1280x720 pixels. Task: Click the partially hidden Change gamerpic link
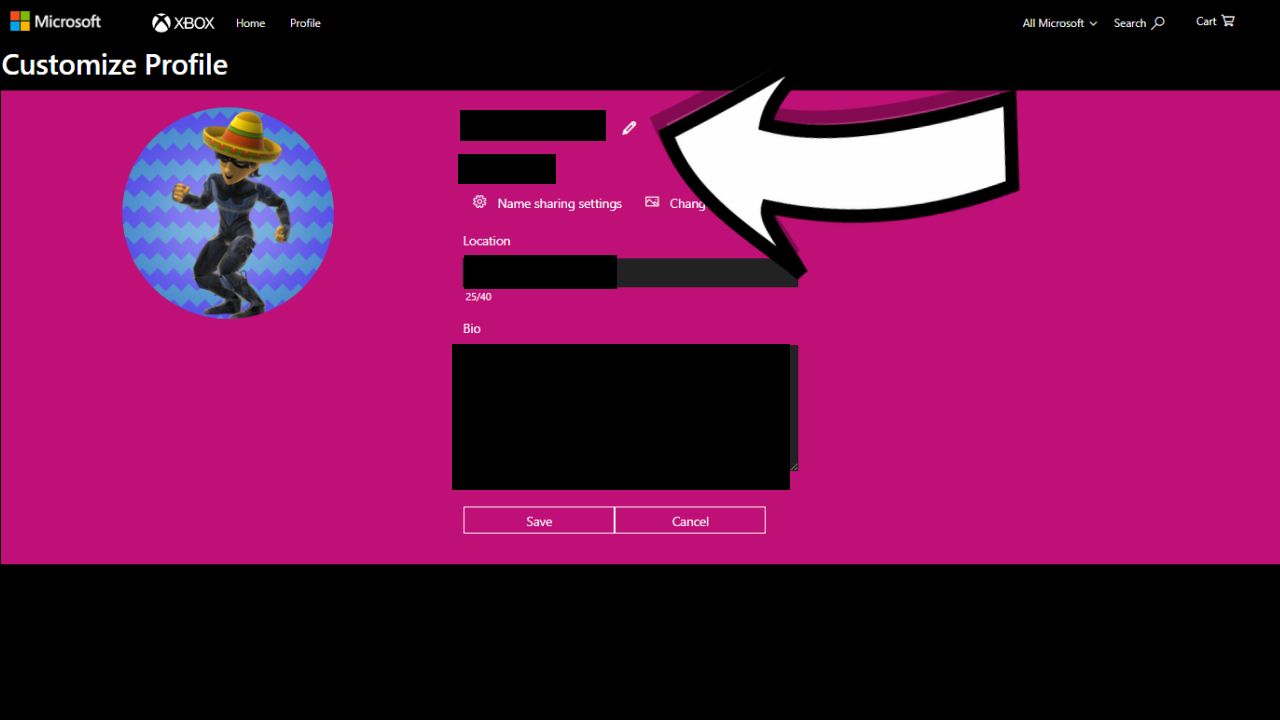pos(687,203)
